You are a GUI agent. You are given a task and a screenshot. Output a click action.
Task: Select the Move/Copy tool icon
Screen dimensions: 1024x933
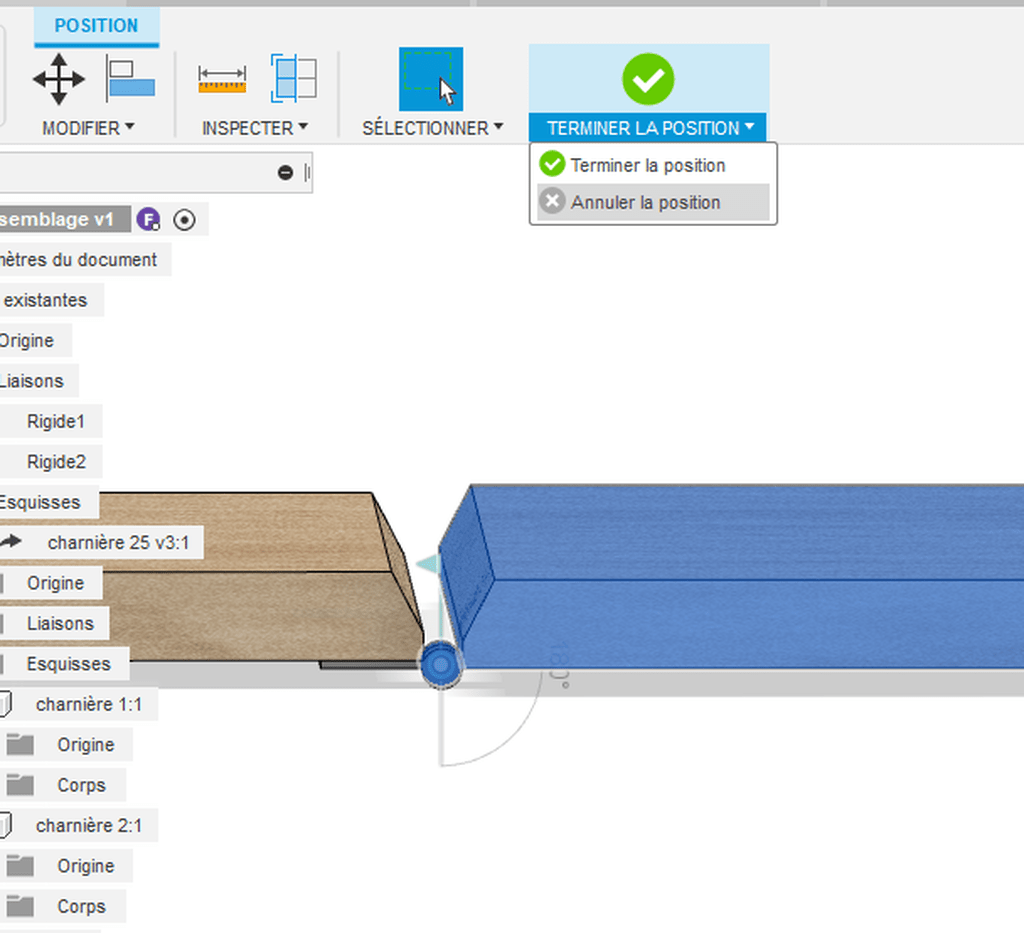(x=59, y=80)
